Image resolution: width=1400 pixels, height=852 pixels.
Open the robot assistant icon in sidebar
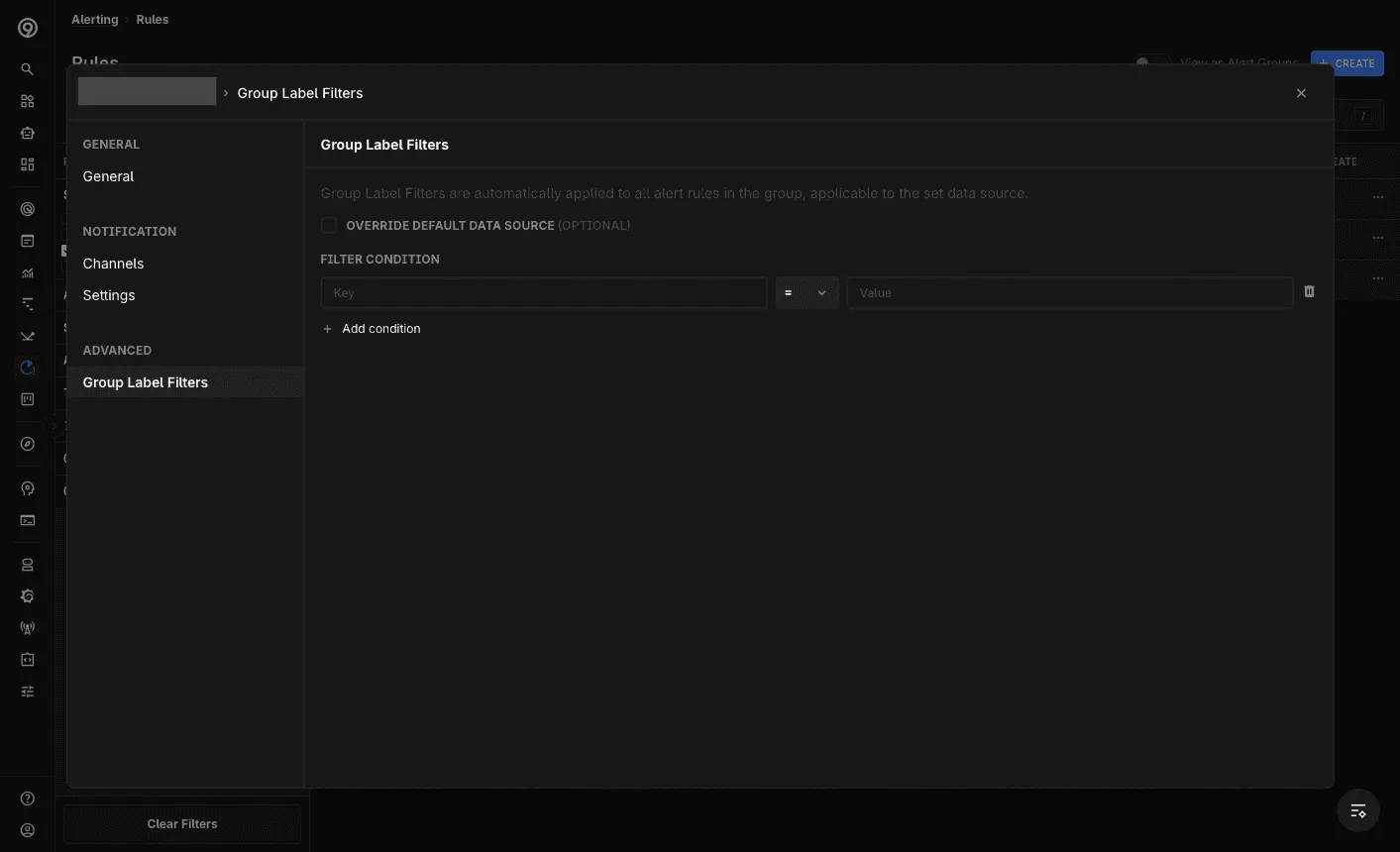click(28, 133)
